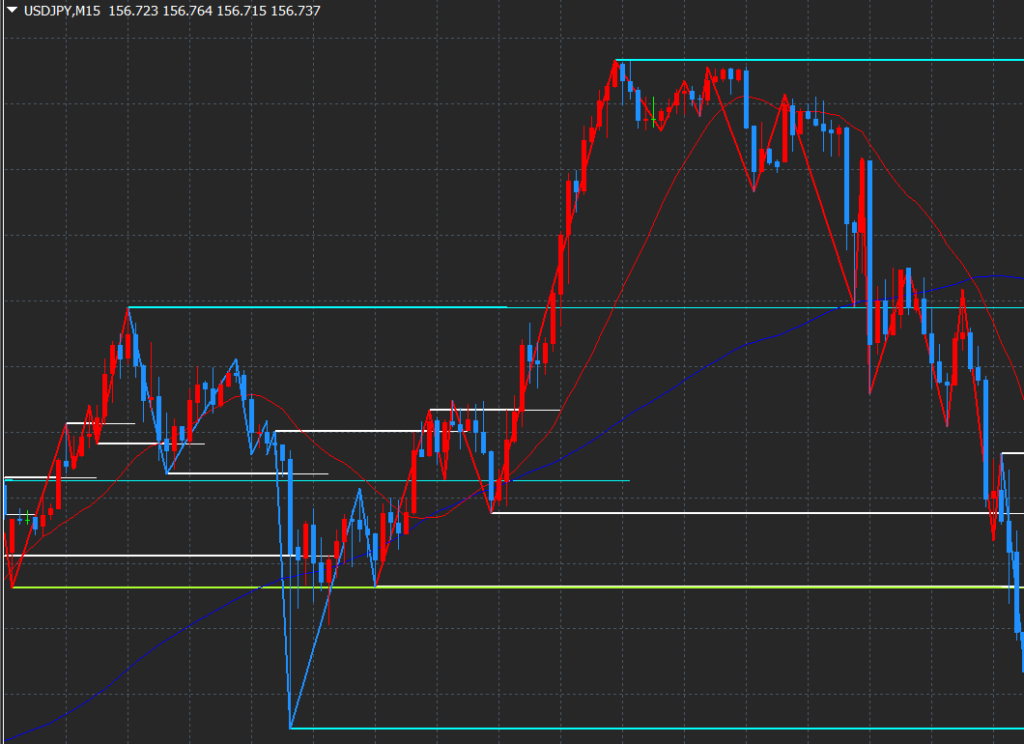Click the small green cross marker at left
Screen dimensions: 1024x744
(24, 518)
